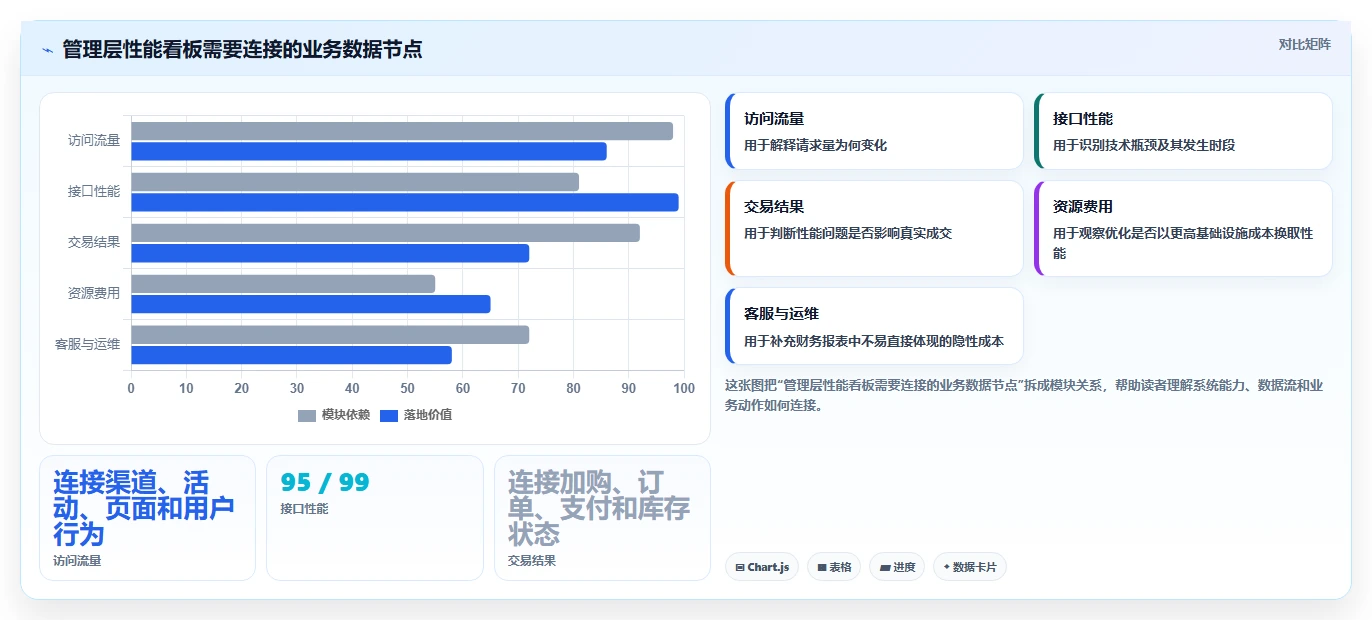Click the 数据卡片 tag chip
1372x620 pixels.
[x=969, y=567]
